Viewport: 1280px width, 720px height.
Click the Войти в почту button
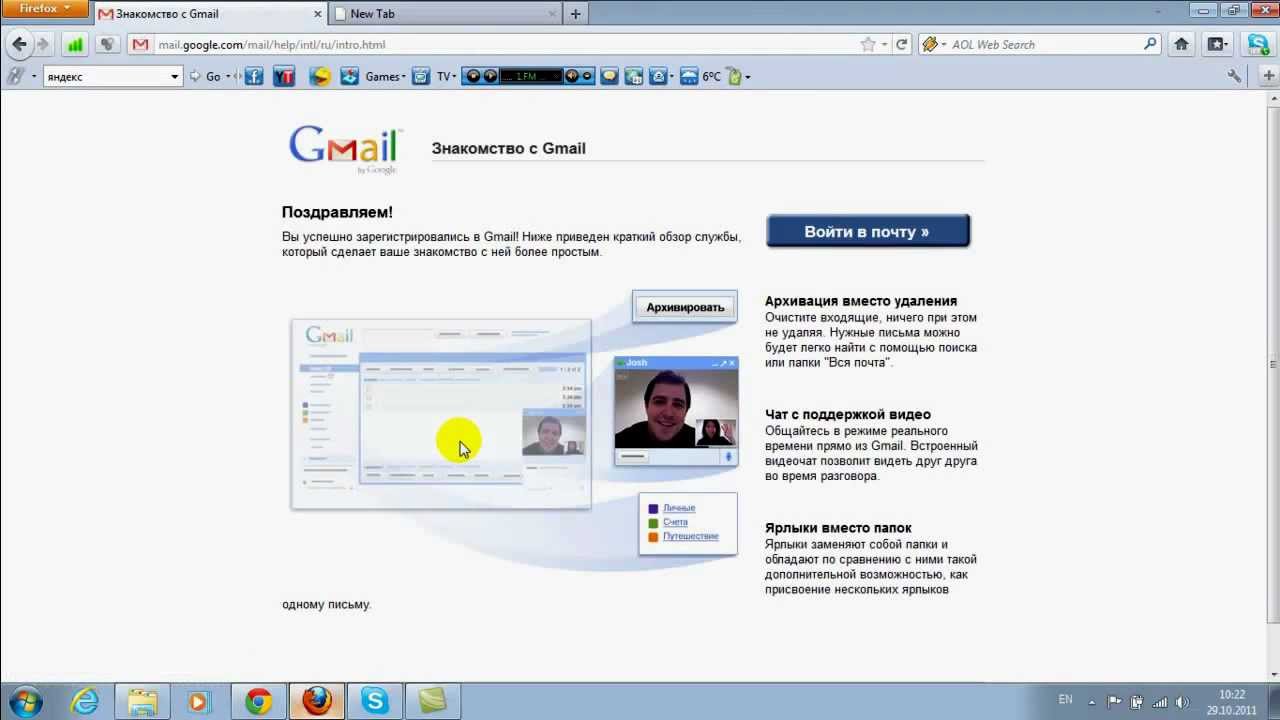(x=867, y=231)
